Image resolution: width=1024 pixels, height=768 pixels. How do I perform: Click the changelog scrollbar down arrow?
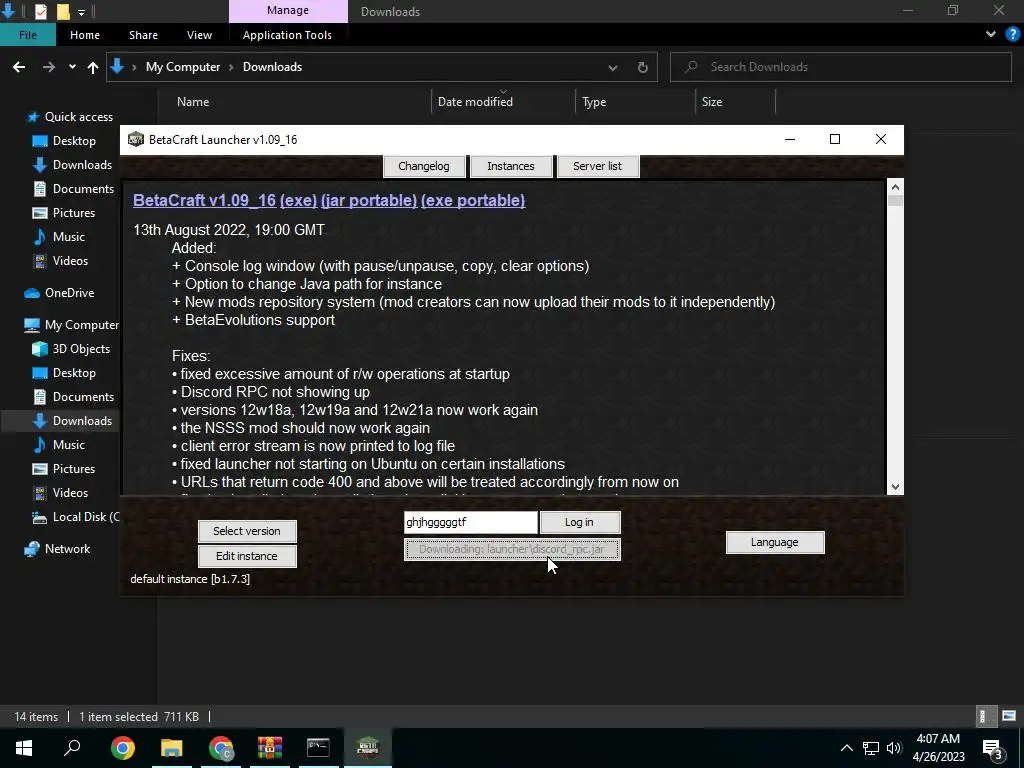[x=895, y=487]
